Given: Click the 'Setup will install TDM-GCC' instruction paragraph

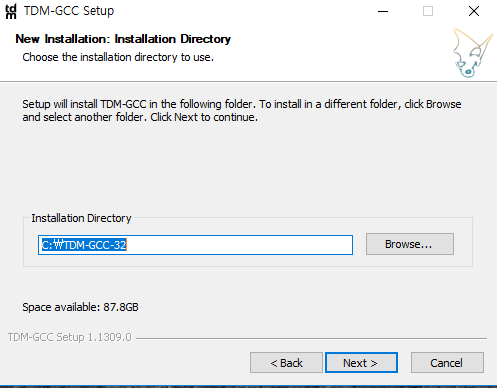Looking at the screenshot, I should (x=242, y=111).
